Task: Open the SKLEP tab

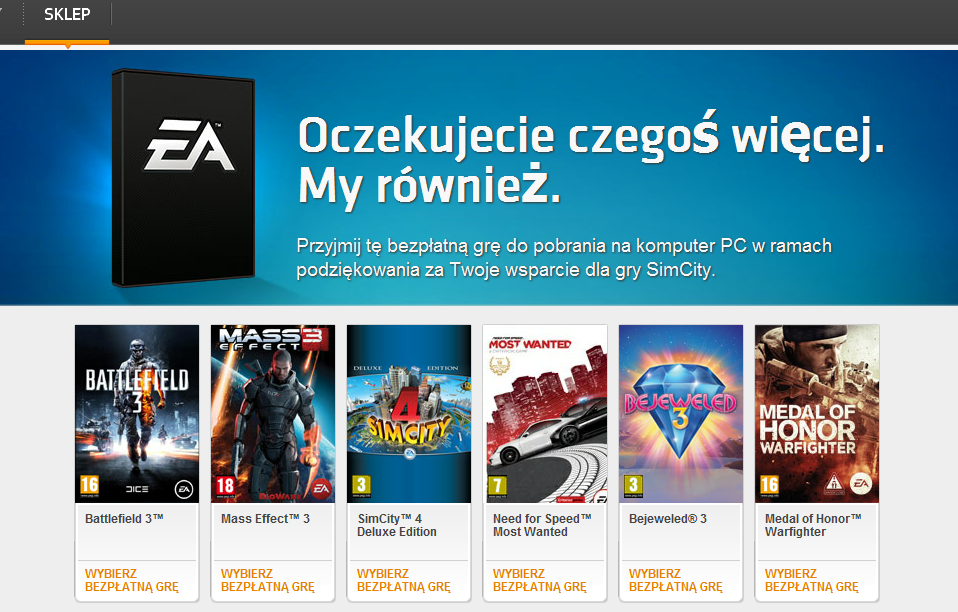Action: click(67, 14)
